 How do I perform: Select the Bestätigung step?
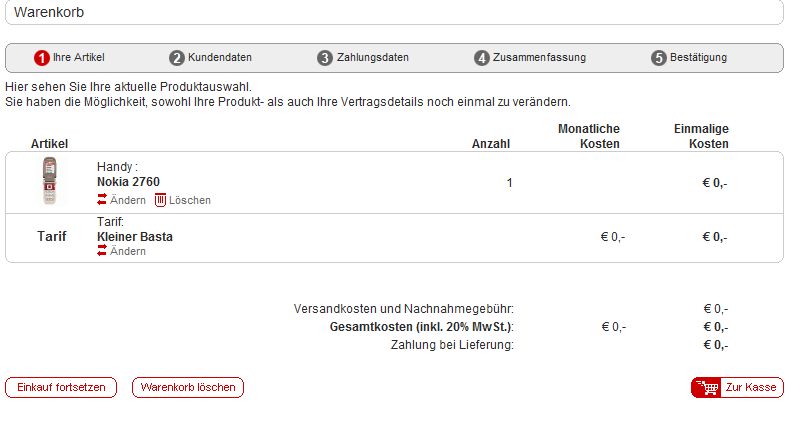coord(698,57)
